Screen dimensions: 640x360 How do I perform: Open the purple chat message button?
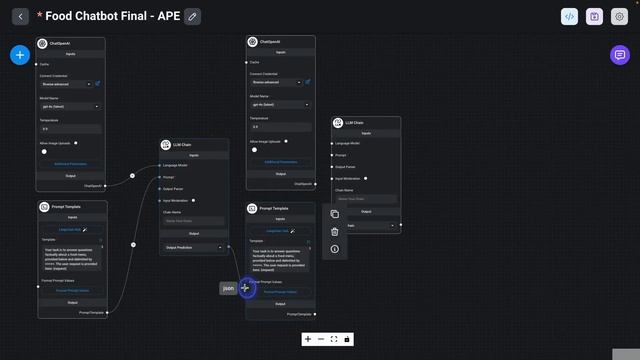[620, 55]
